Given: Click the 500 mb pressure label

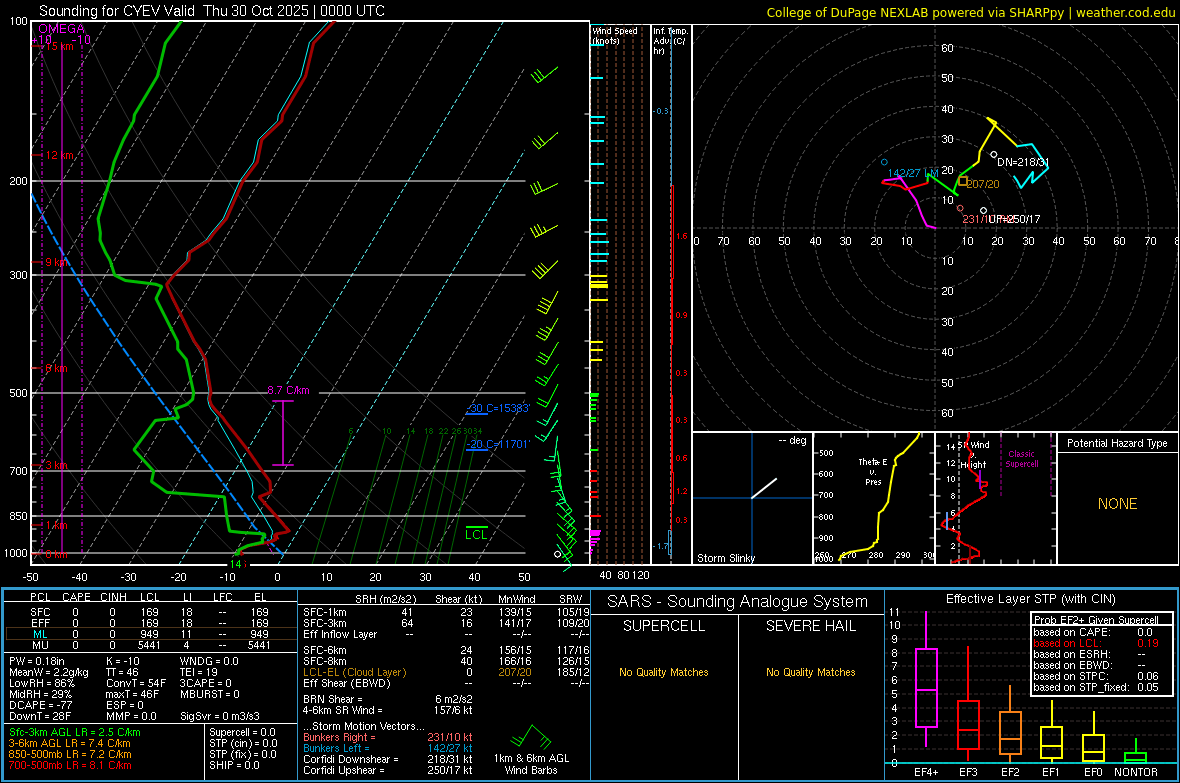Looking at the screenshot, I should [x=18, y=393].
